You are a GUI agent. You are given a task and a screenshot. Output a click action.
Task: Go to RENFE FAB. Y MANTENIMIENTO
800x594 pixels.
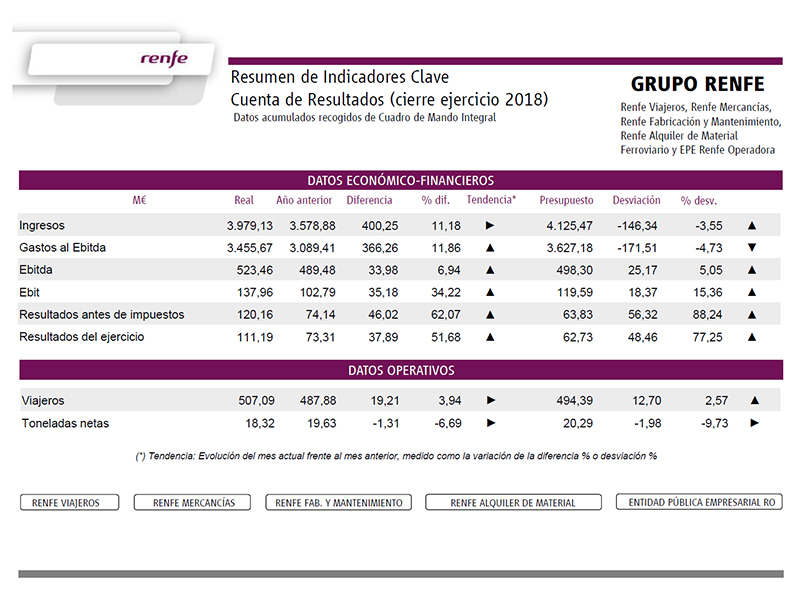tap(338, 502)
